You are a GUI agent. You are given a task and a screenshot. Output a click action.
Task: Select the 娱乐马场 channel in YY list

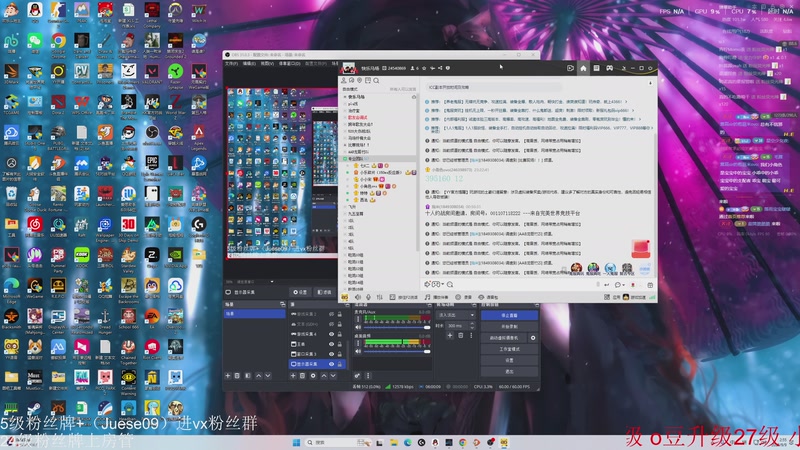[357, 97]
